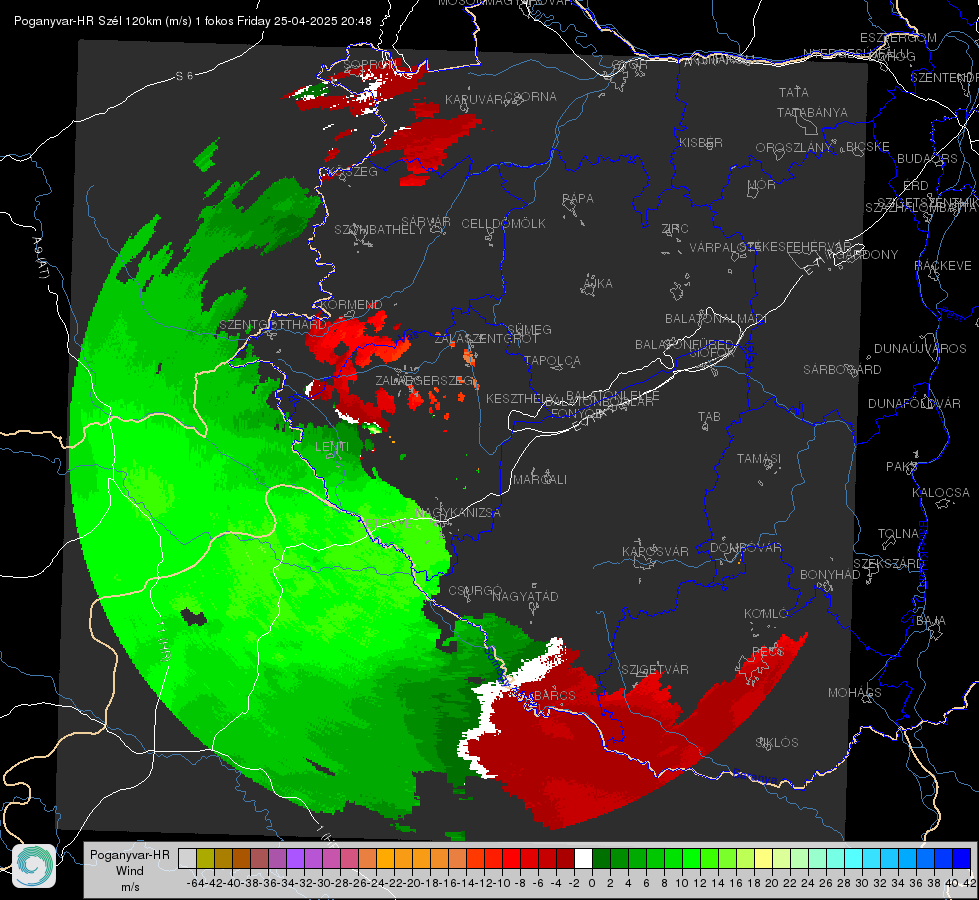
Task: Click the TATABANYA city label
Action: tap(812, 112)
